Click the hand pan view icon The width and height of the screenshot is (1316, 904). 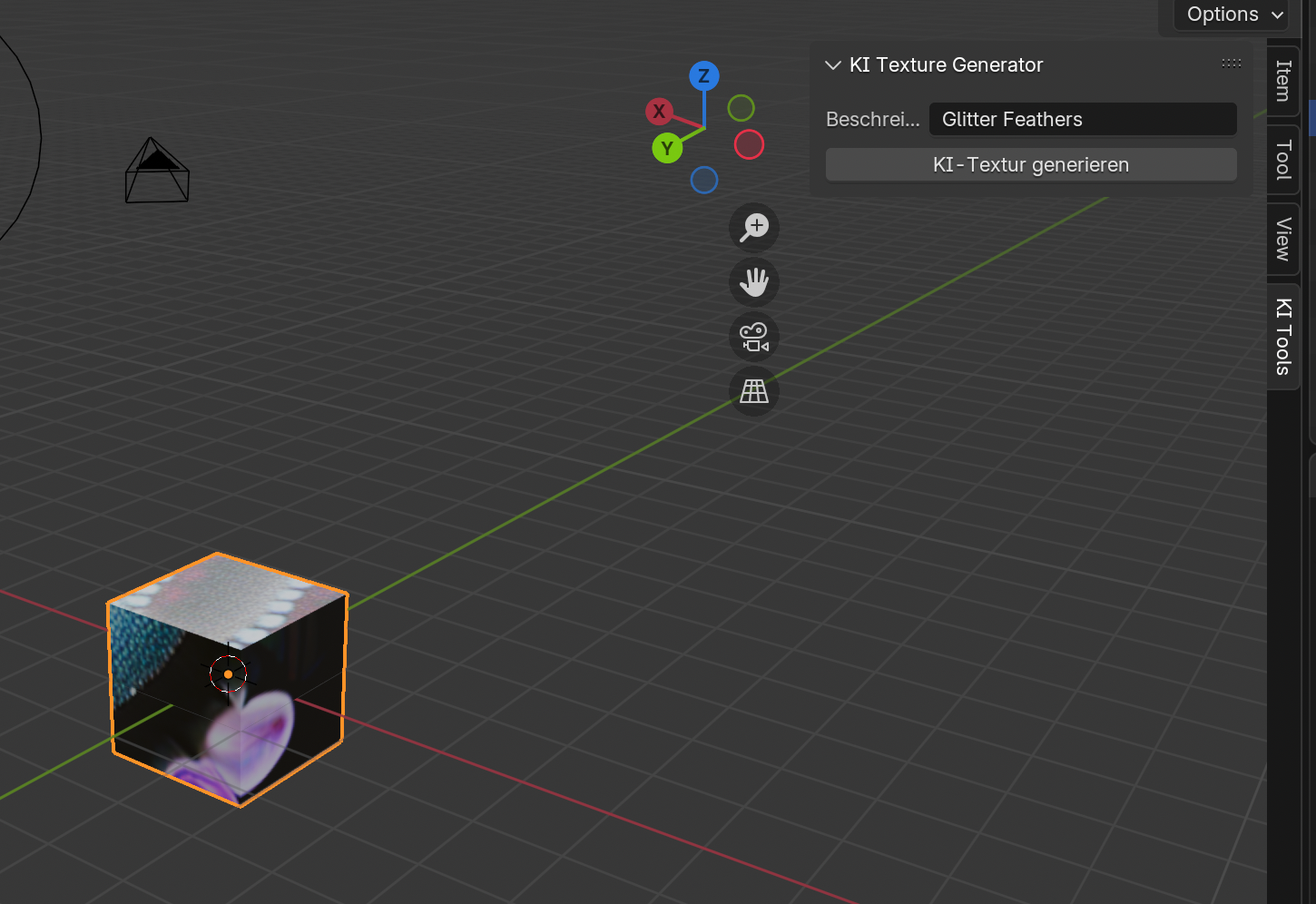[754, 282]
